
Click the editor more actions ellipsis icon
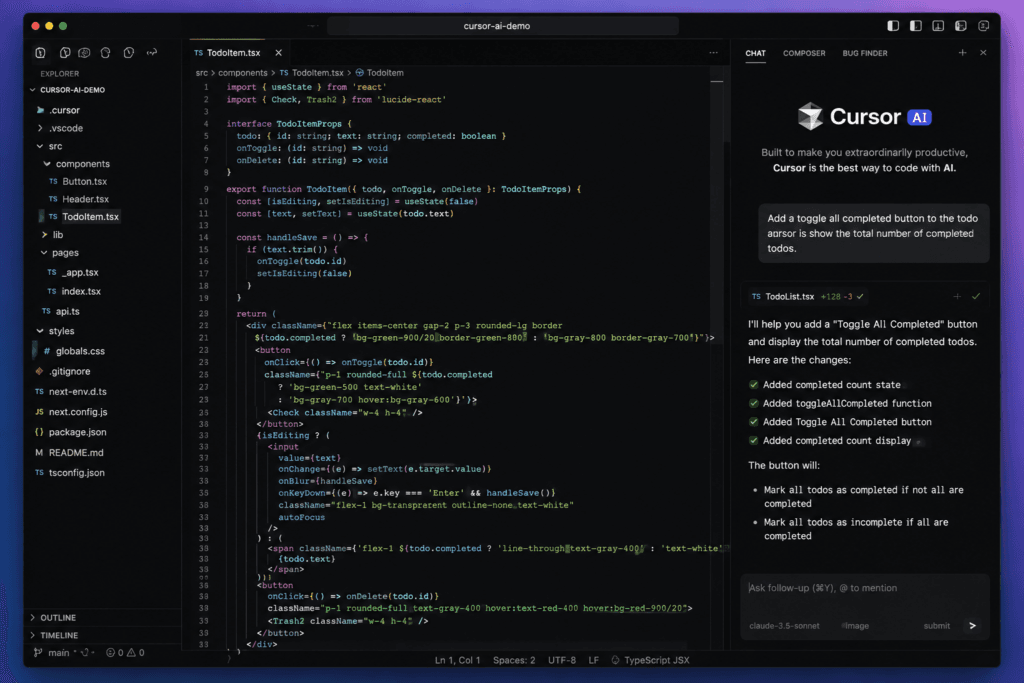[713, 53]
